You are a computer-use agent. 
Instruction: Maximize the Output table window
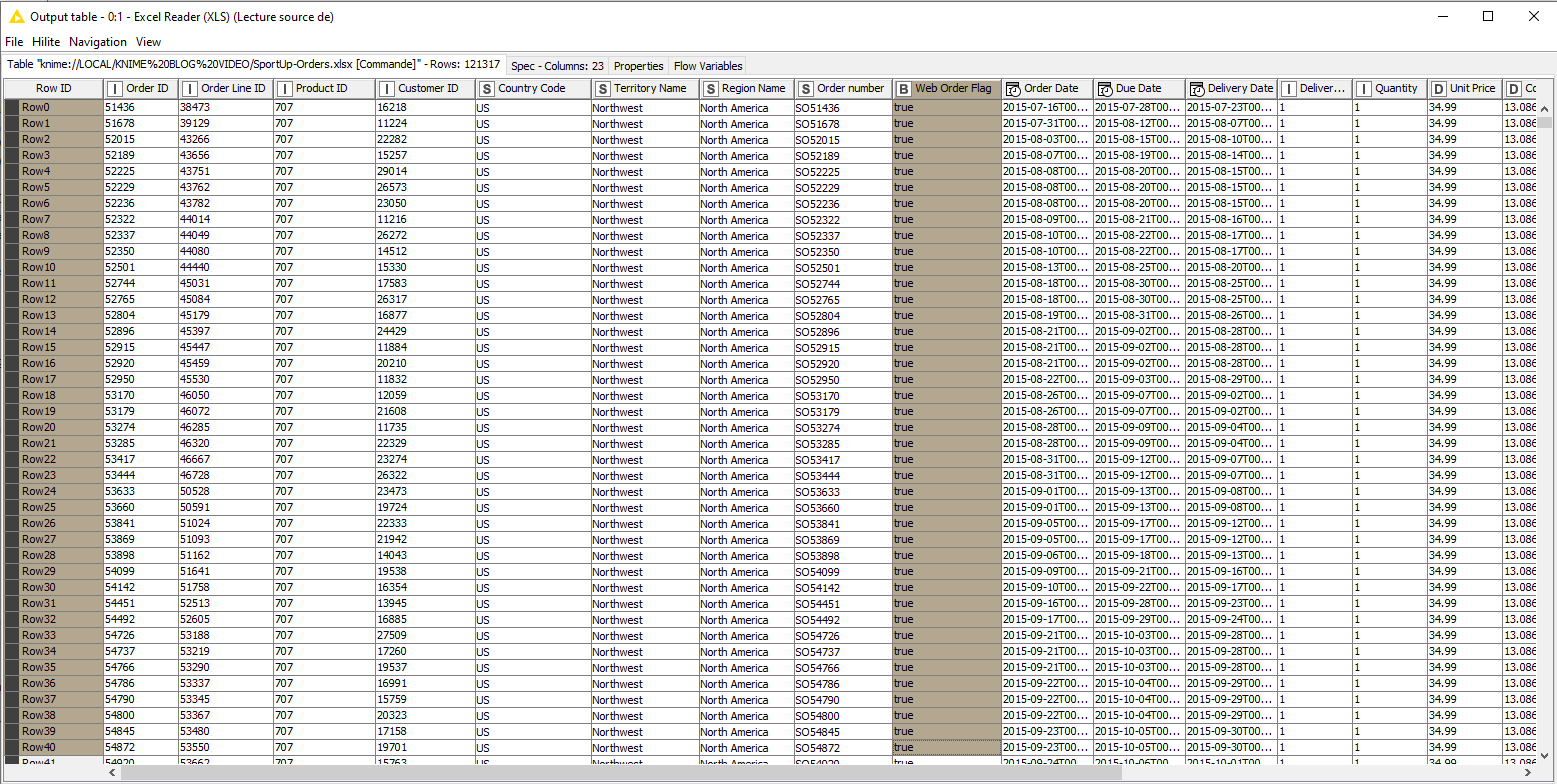click(1487, 16)
